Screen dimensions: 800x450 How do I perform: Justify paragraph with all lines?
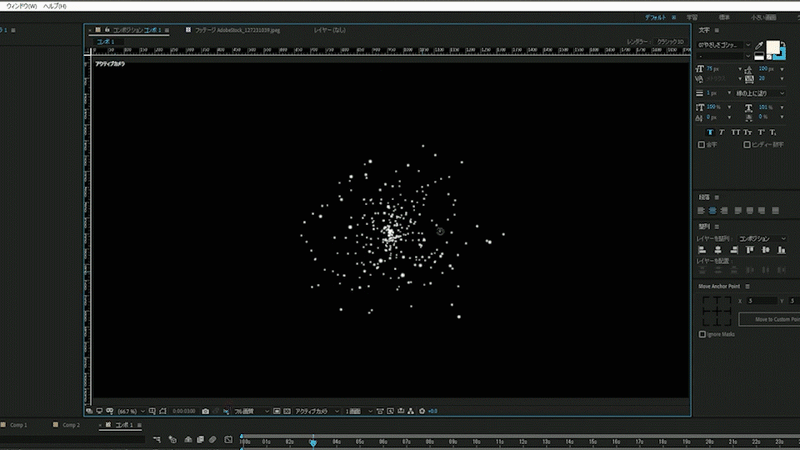coord(776,211)
